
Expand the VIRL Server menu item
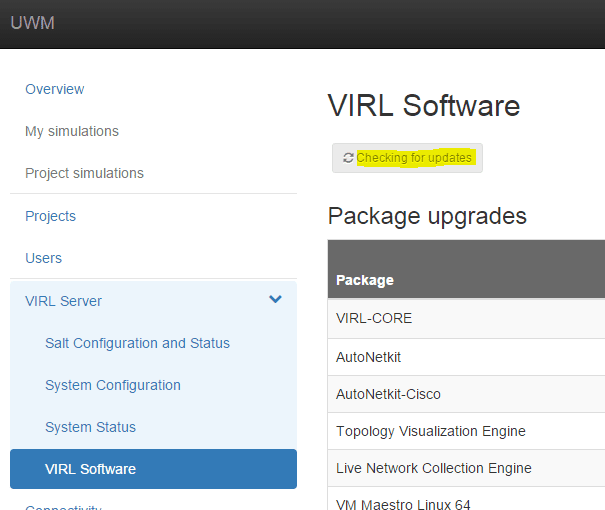tap(64, 301)
